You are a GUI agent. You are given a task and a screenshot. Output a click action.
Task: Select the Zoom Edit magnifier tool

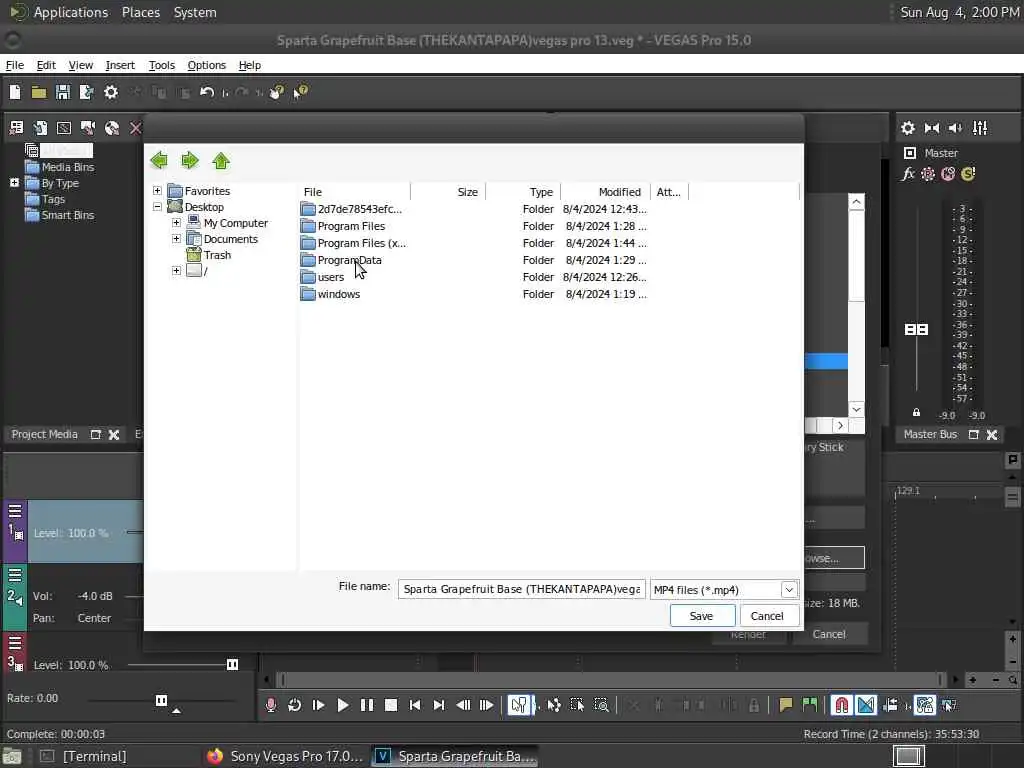(x=601, y=705)
